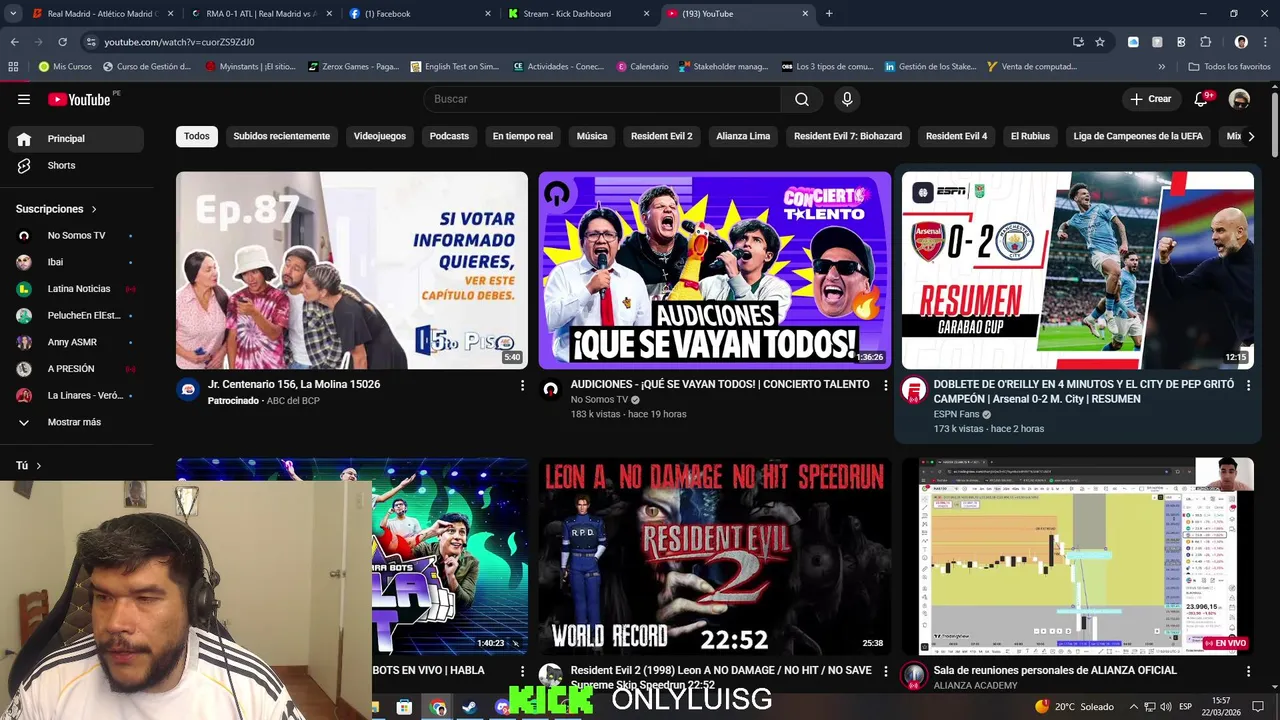Select the Subidos recientemente chip
The height and width of the screenshot is (720, 1280).
(281, 136)
